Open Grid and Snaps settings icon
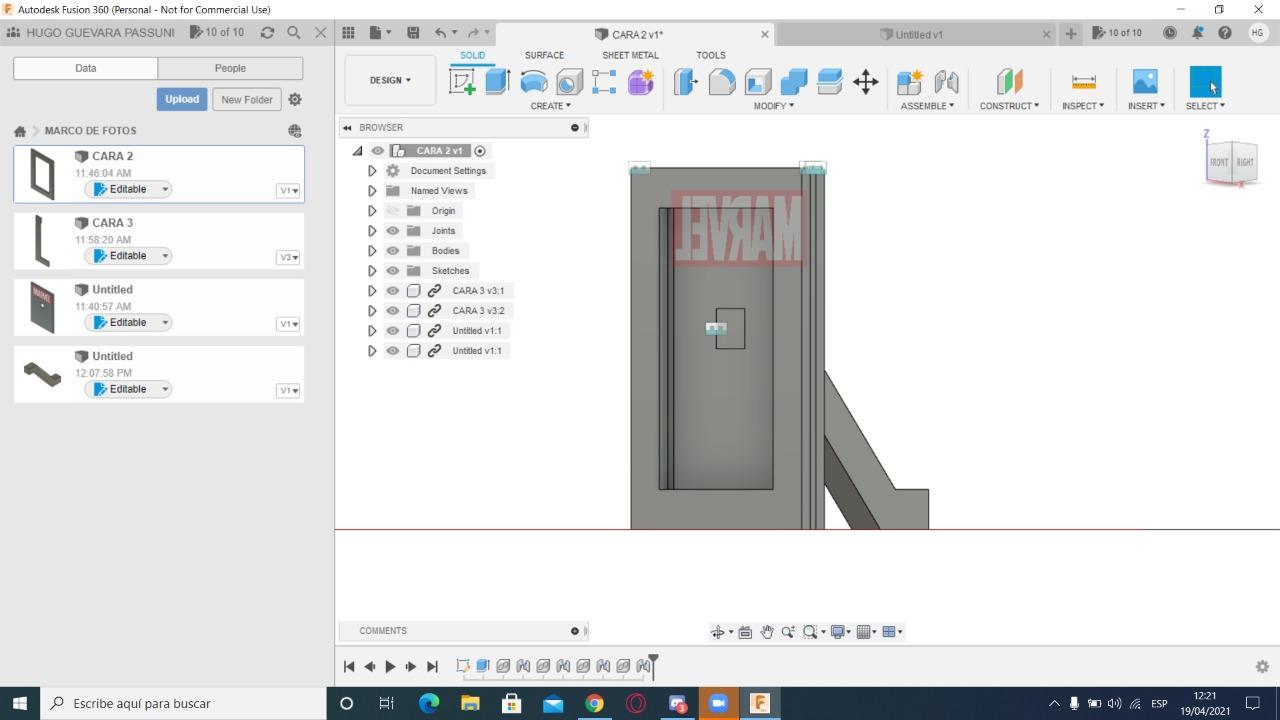This screenshot has height=720, width=1280. click(x=864, y=632)
